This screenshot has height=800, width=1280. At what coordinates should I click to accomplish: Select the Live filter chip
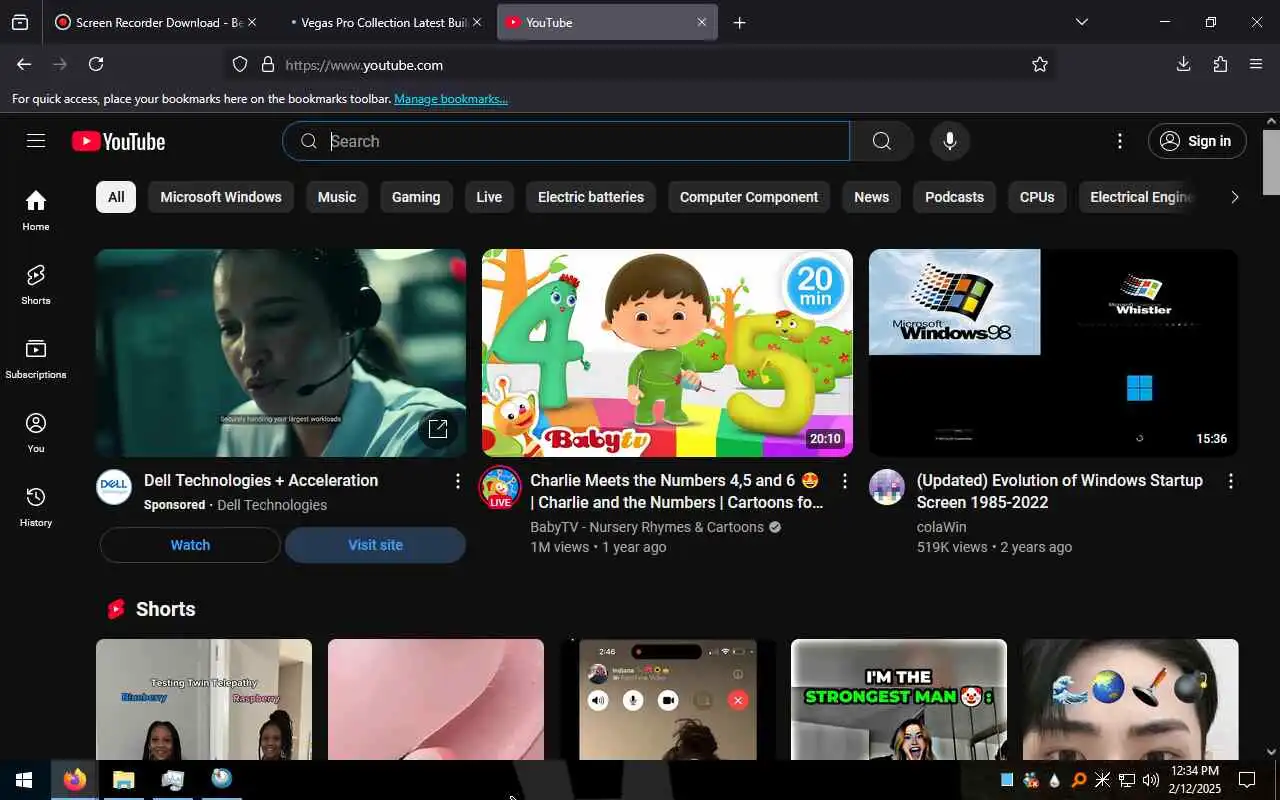(x=489, y=197)
